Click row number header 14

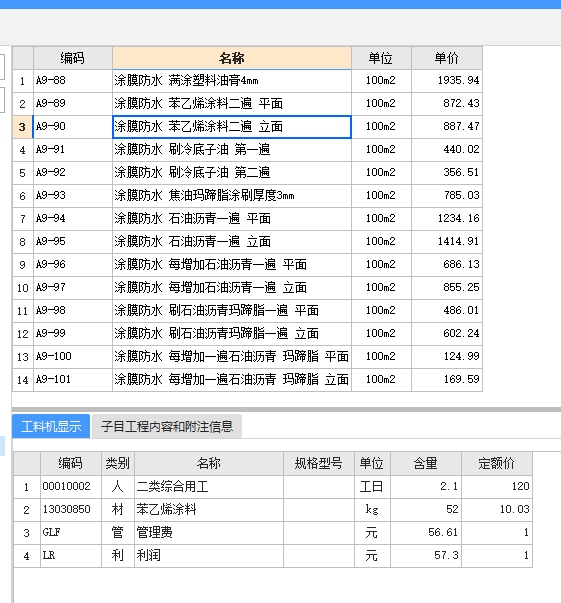23,380
